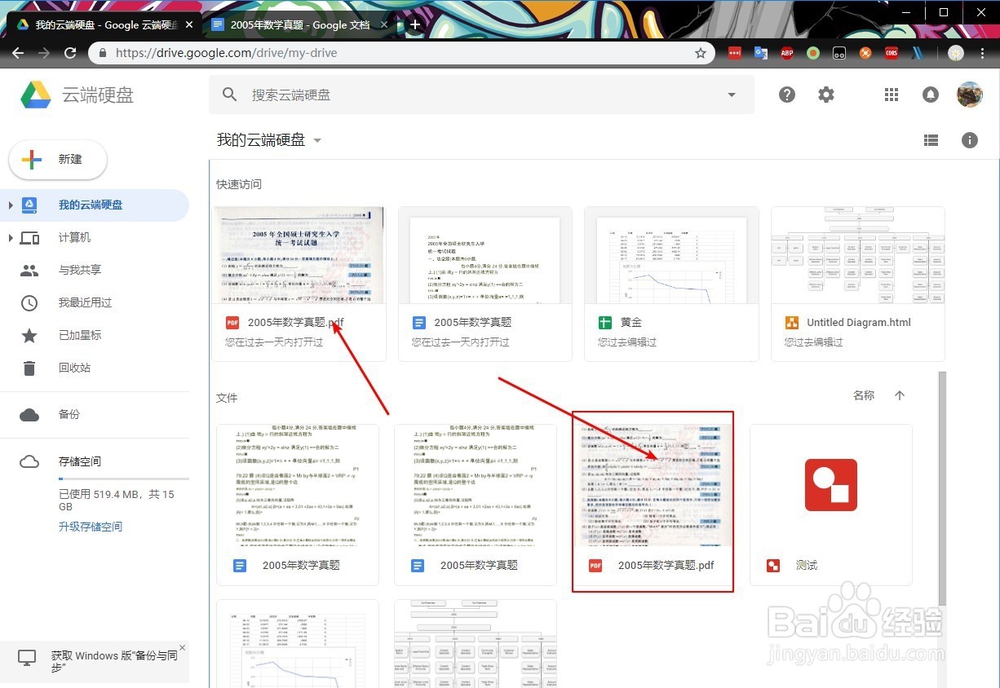Click the site lock icon in address bar
Screen dimensions: 1000x688
point(101,53)
